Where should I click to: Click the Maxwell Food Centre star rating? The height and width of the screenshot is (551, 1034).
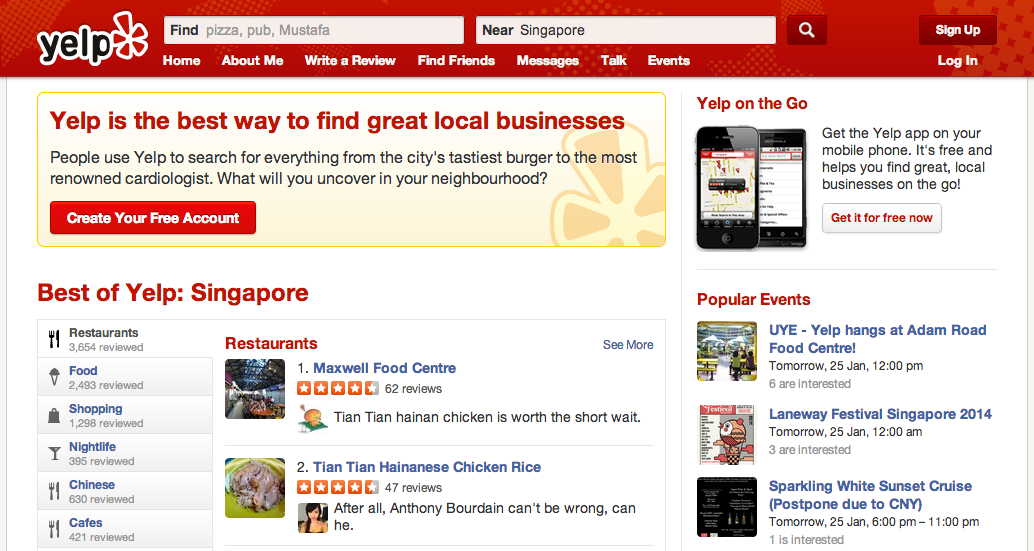338,388
